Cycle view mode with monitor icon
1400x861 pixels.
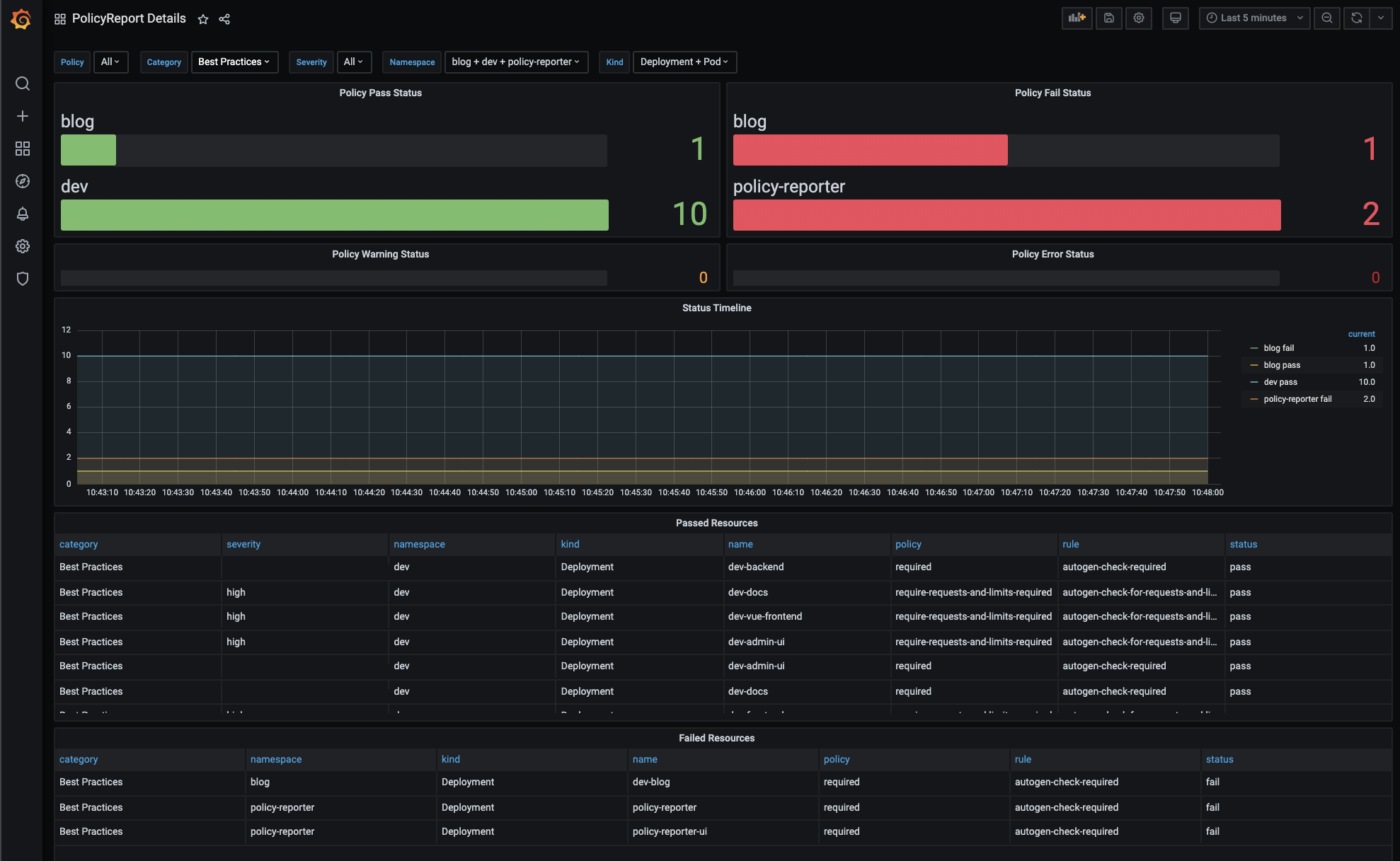(1176, 18)
